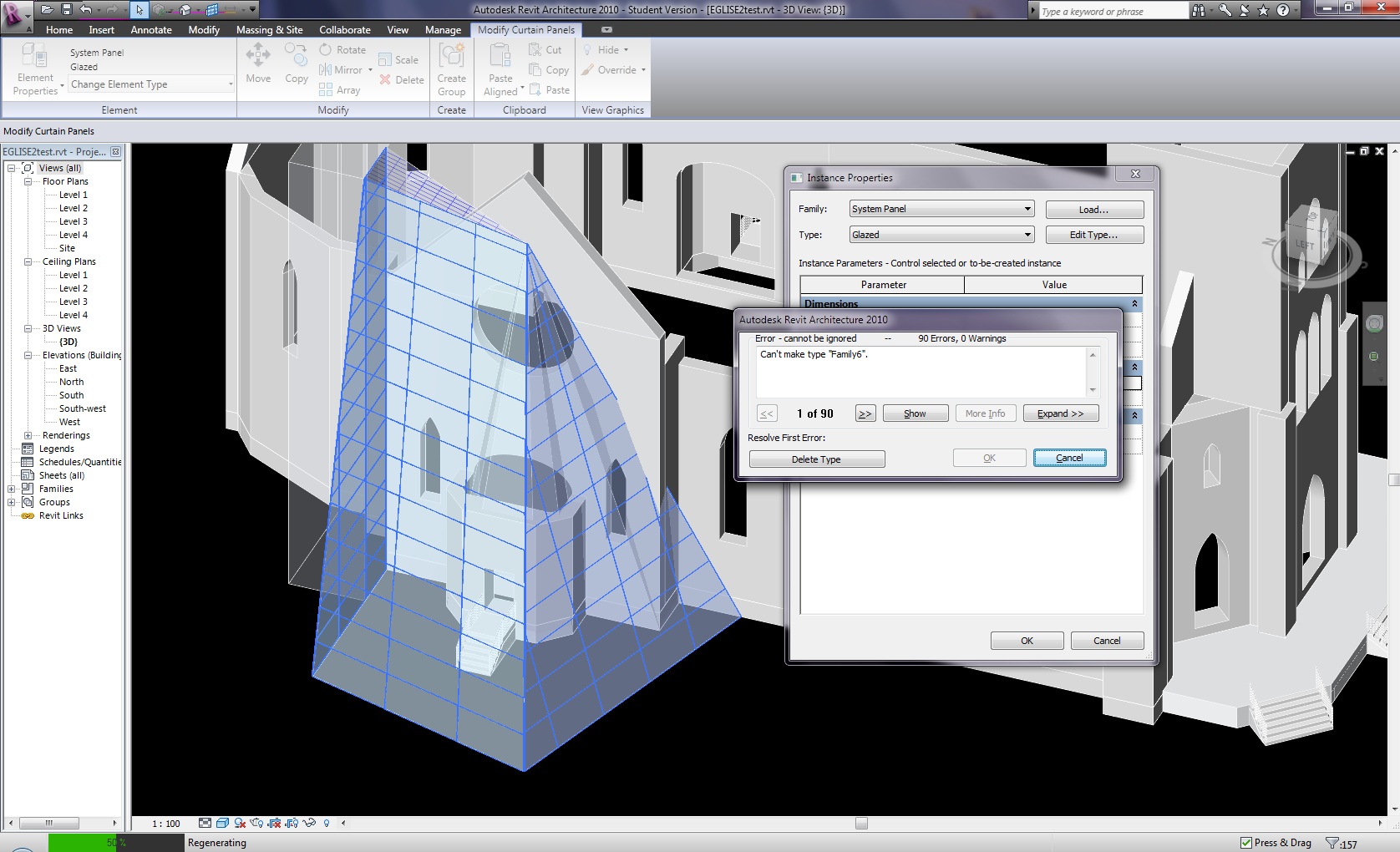Open the Revit application menu logo
The height and width of the screenshot is (852, 1400).
pos(14,13)
